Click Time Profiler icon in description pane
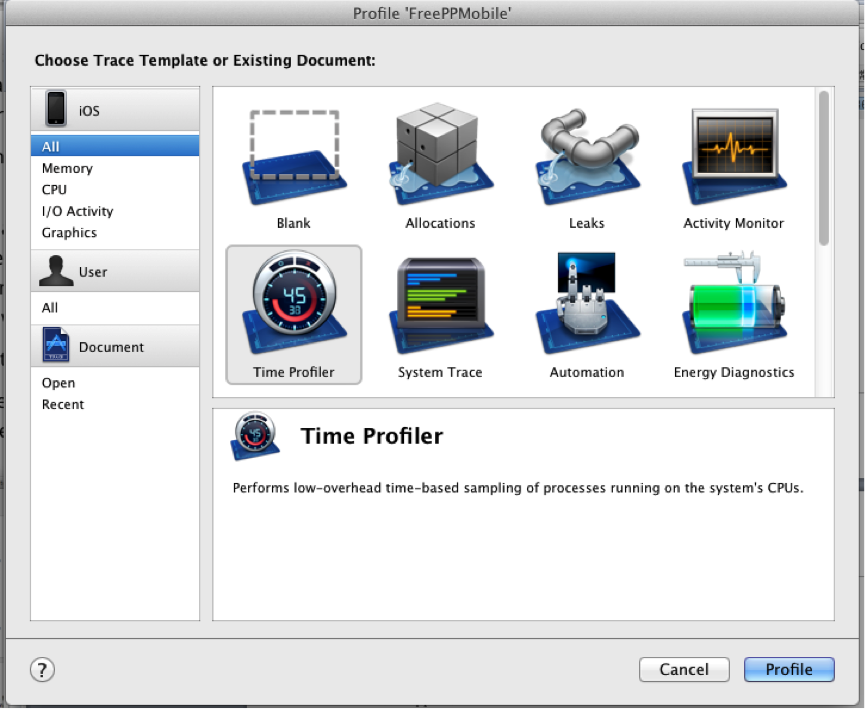This screenshot has width=865, height=709. 255,436
